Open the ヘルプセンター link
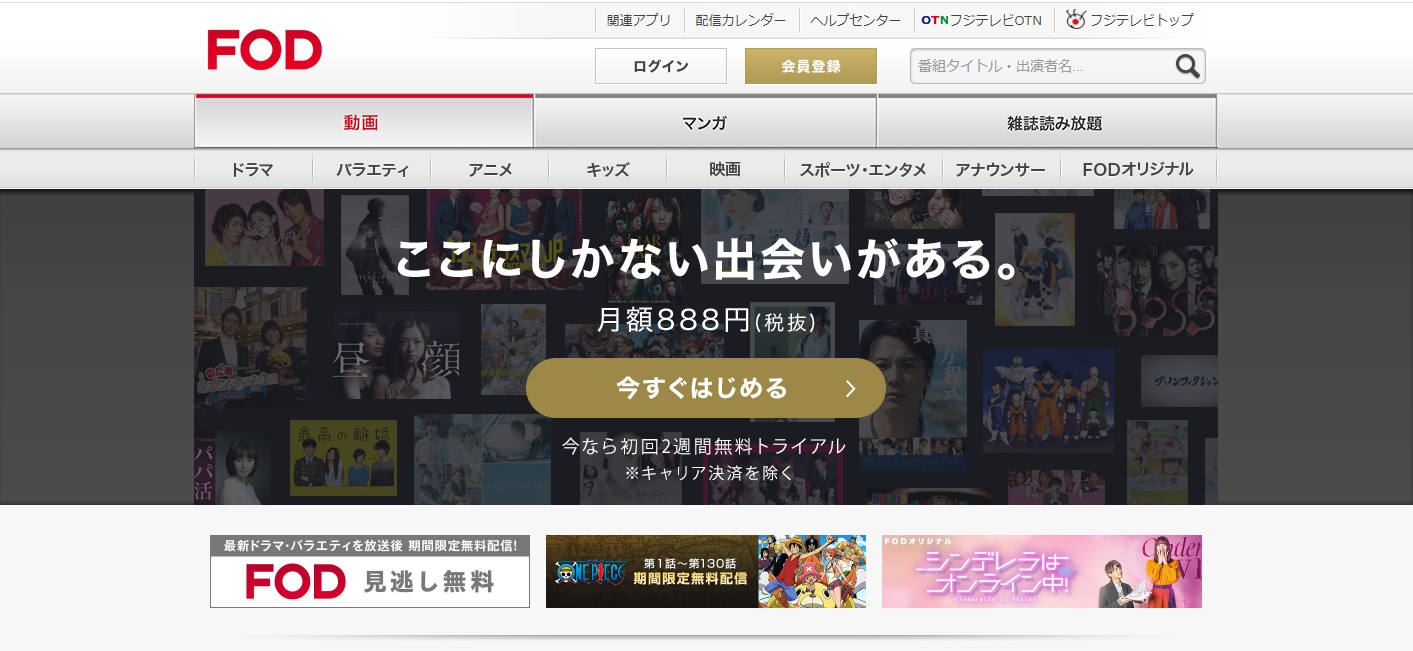The image size is (1413, 651). [x=856, y=20]
